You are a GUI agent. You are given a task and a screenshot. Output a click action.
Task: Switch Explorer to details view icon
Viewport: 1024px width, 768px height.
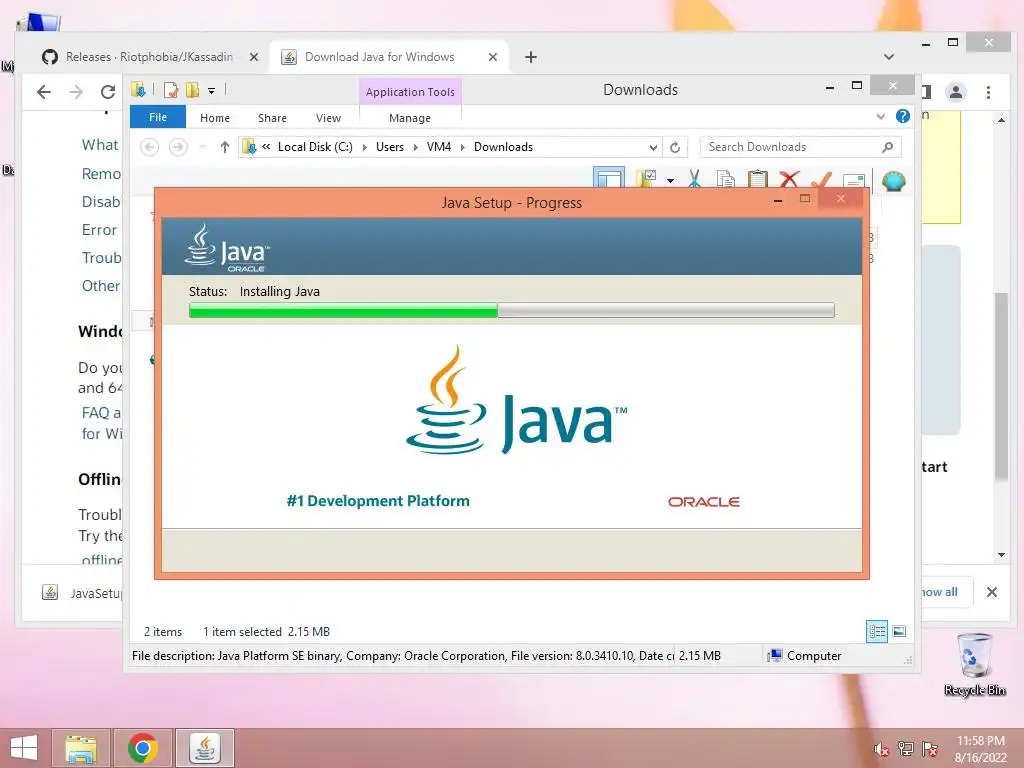pyautogui.click(x=876, y=631)
